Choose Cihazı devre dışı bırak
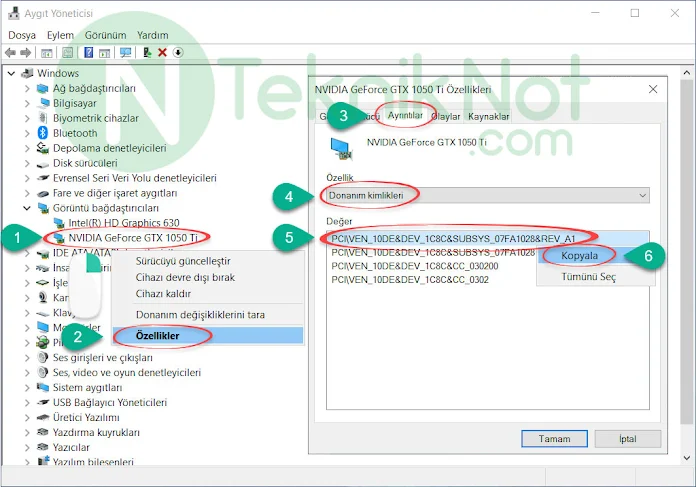 click(208, 277)
